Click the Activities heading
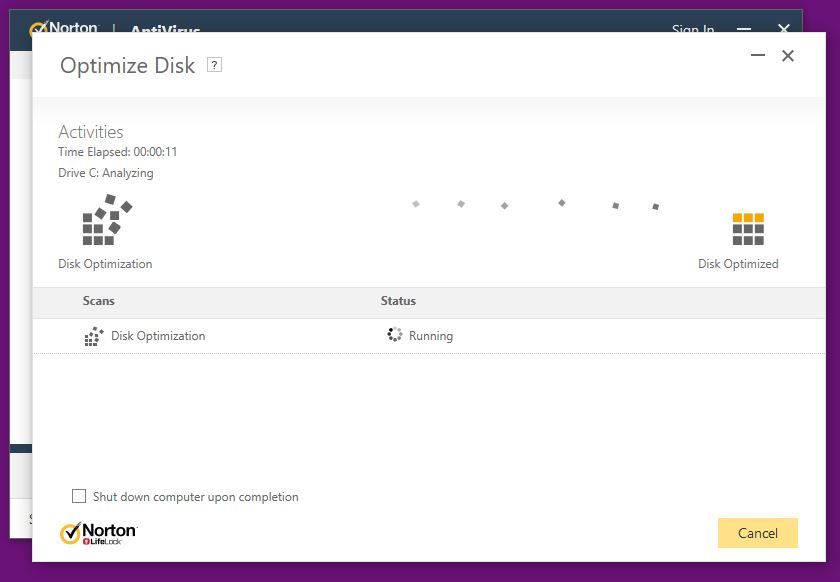 [91, 132]
